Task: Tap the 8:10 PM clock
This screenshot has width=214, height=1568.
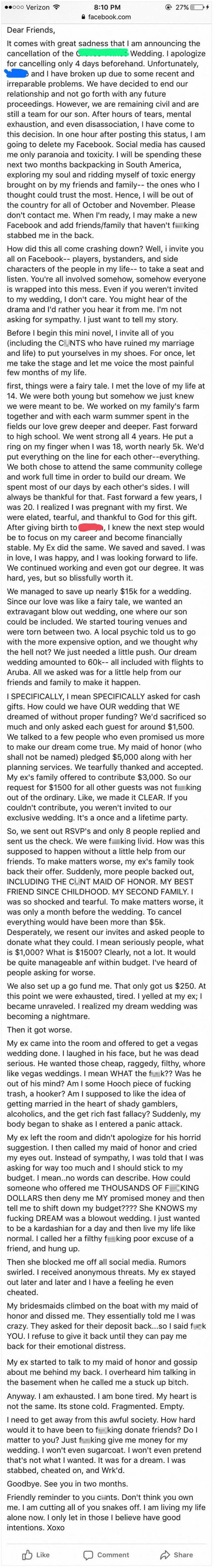Action: 107,7
